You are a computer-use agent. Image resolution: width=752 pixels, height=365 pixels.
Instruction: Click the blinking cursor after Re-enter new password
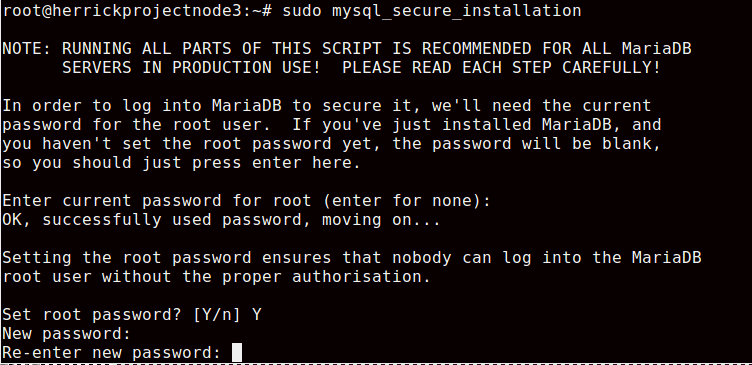pos(237,353)
